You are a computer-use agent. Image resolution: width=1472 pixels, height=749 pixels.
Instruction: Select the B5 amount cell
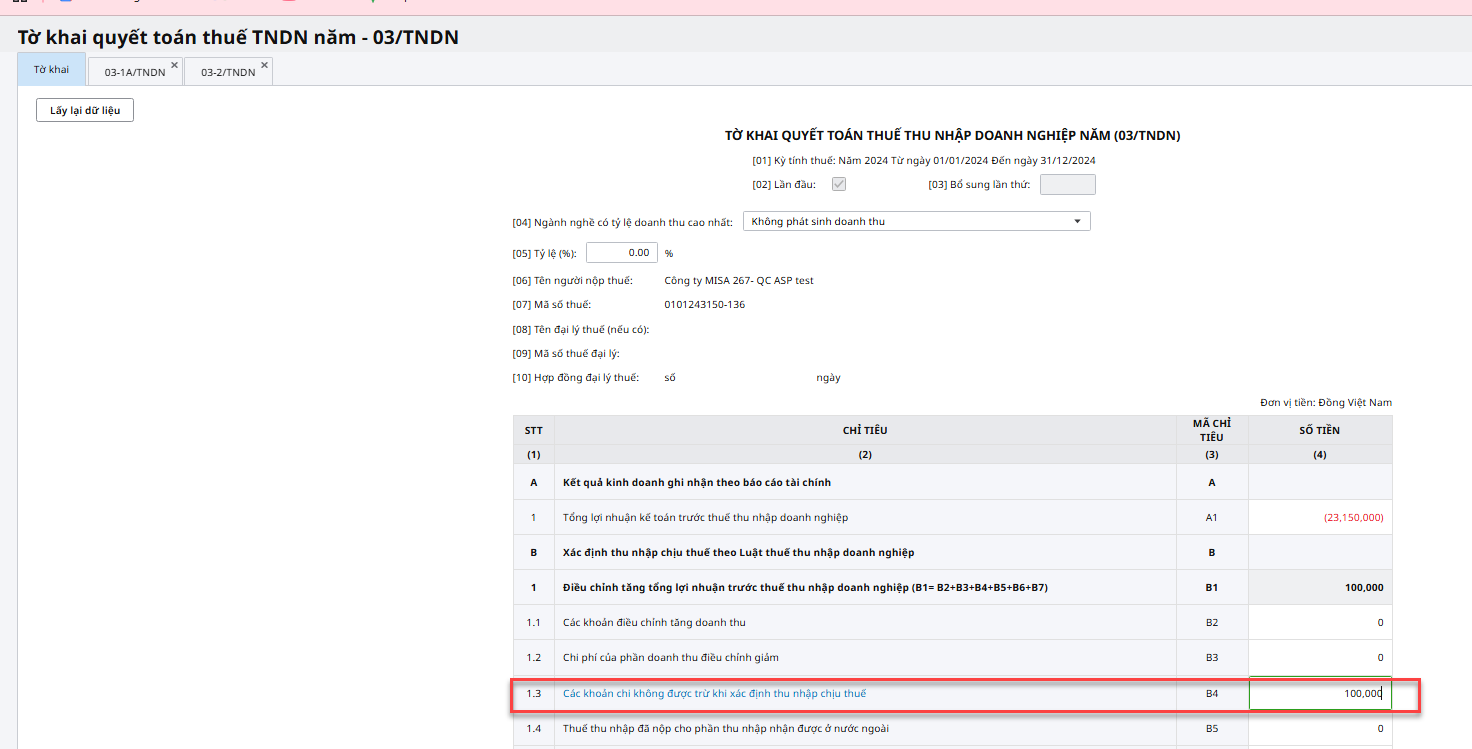tap(1320, 729)
